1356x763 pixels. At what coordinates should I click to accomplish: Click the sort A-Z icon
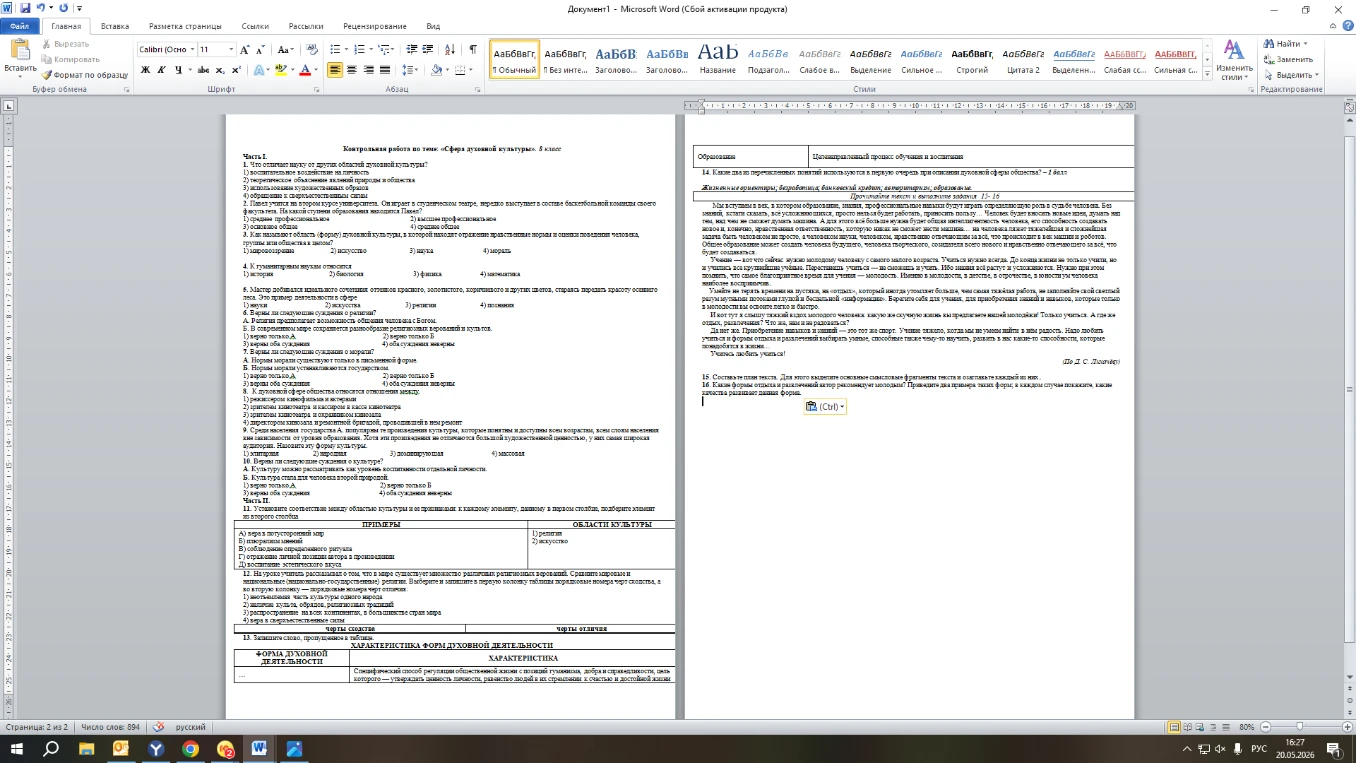(452, 49)
